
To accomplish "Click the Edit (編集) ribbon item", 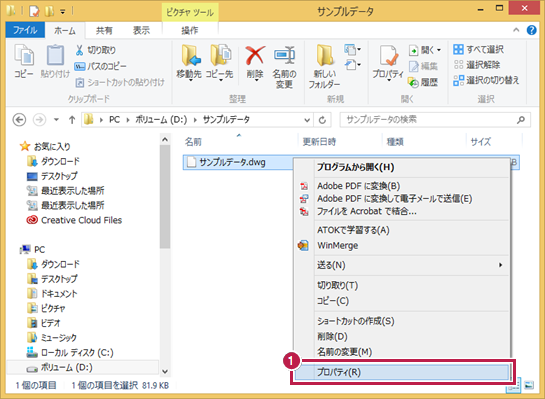I will [423, 66].
